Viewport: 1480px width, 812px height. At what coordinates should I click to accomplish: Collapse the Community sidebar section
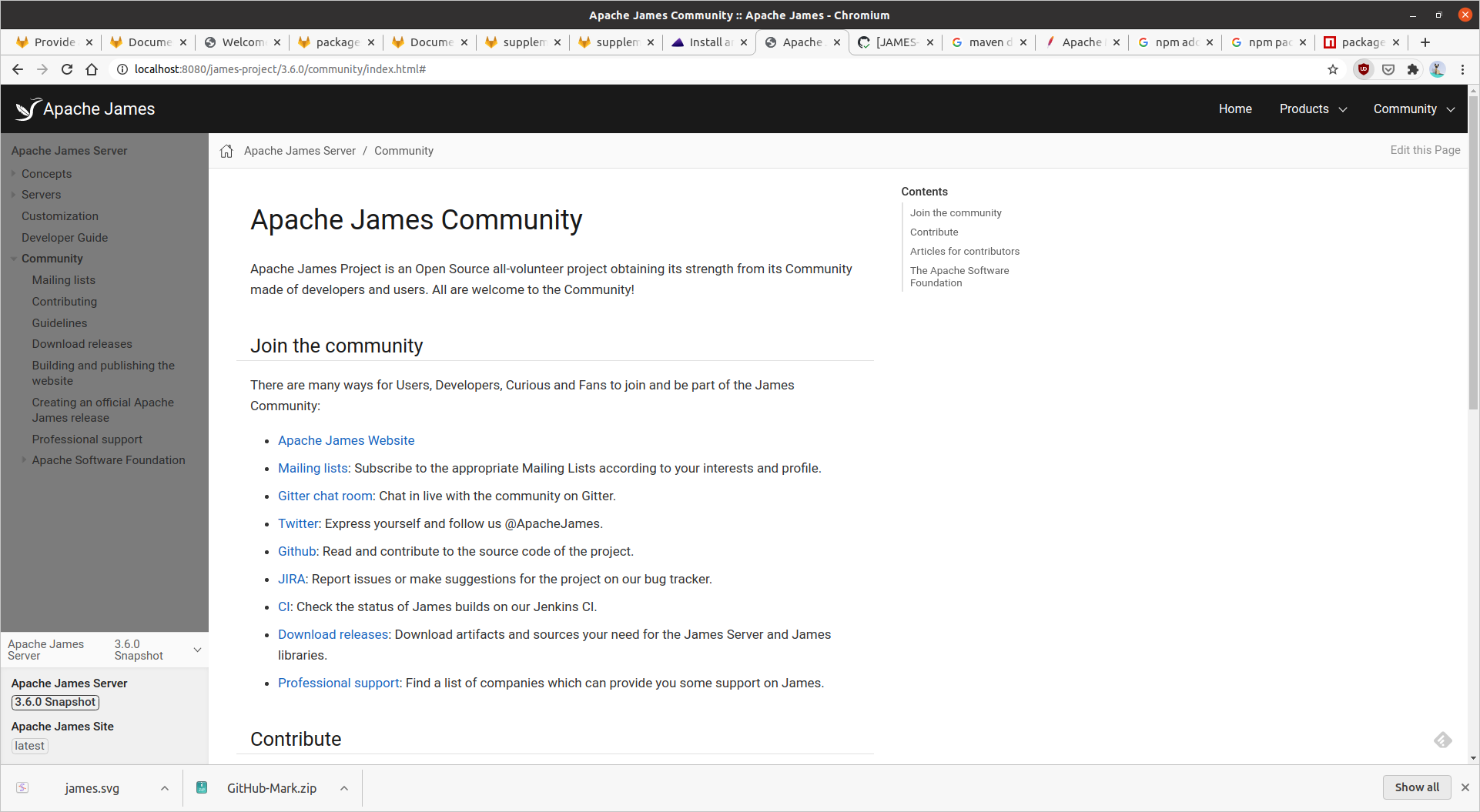pyautogui.click(x=14, y=259)
